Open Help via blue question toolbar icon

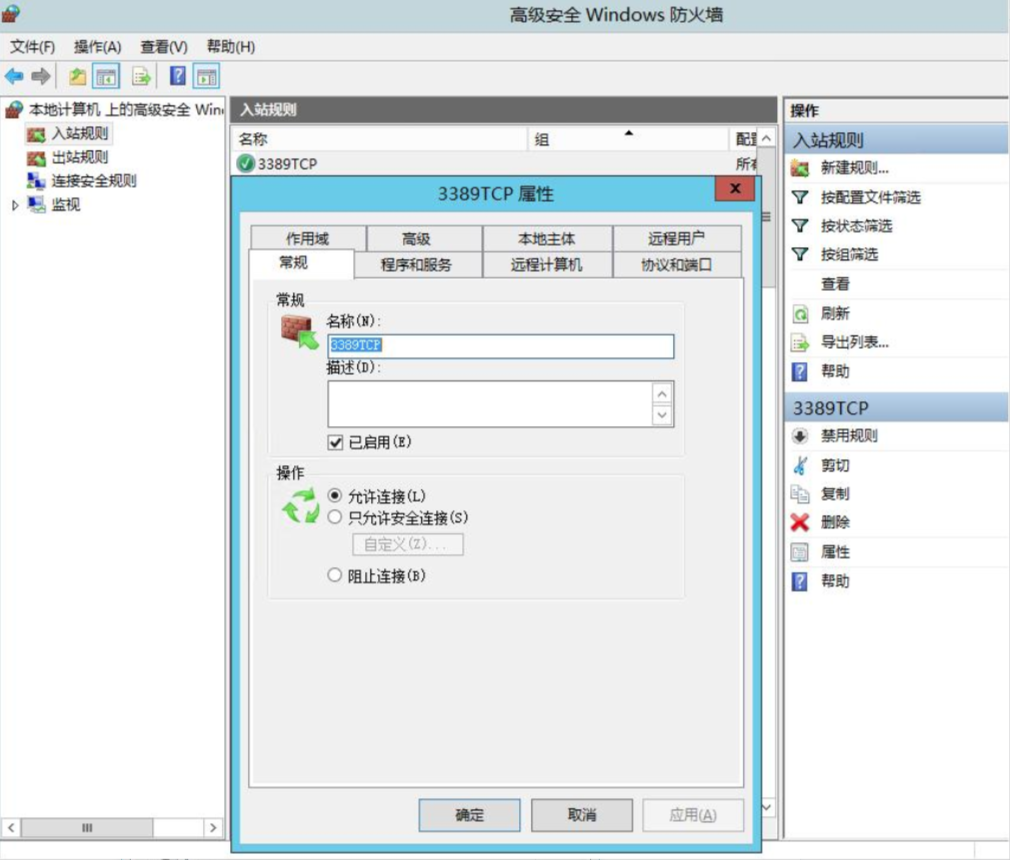178,76
